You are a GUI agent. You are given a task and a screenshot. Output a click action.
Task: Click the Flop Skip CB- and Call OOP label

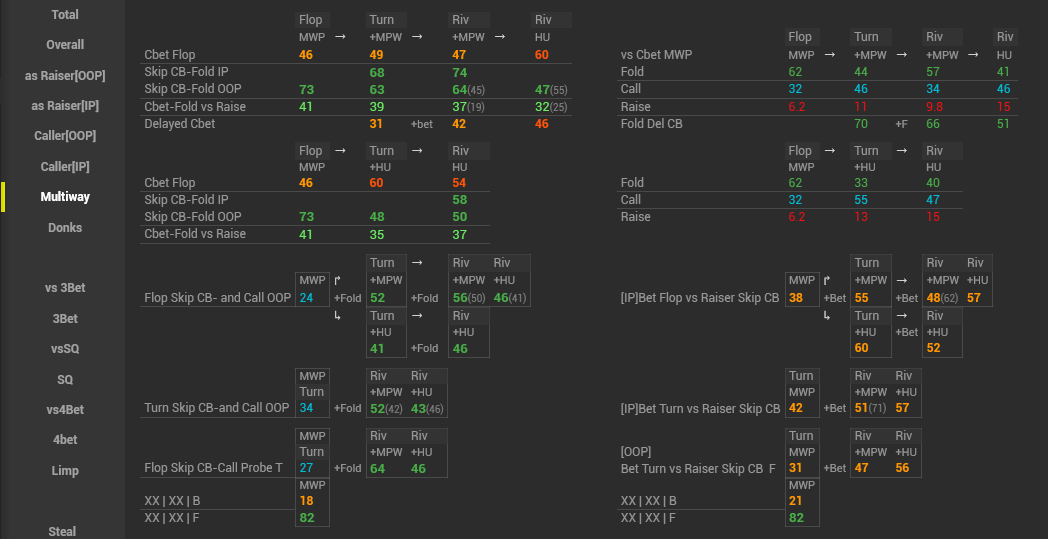coord(217,298)
